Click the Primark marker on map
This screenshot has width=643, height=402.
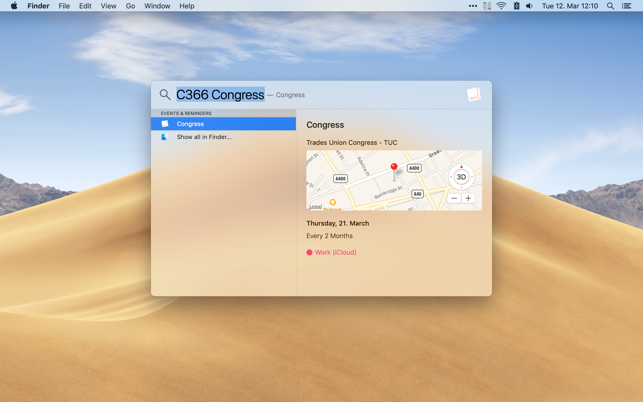333,202
